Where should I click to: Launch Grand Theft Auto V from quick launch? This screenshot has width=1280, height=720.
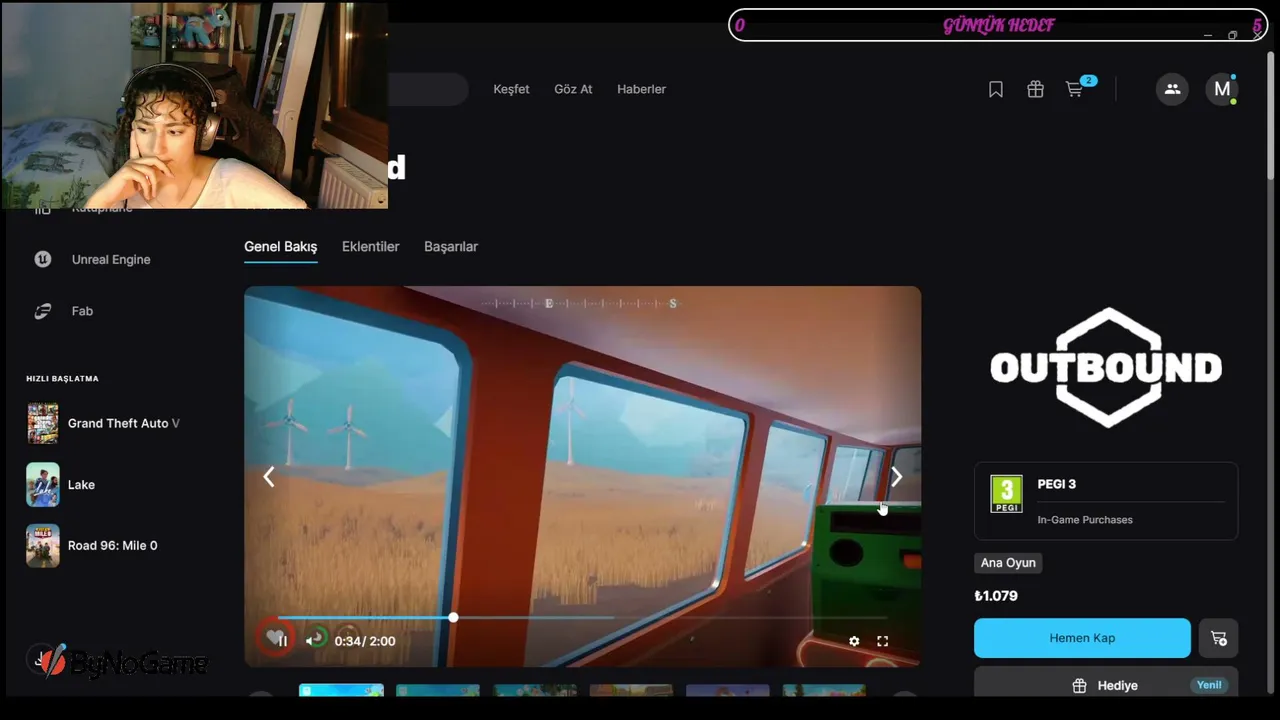click(x=104, y=423)
